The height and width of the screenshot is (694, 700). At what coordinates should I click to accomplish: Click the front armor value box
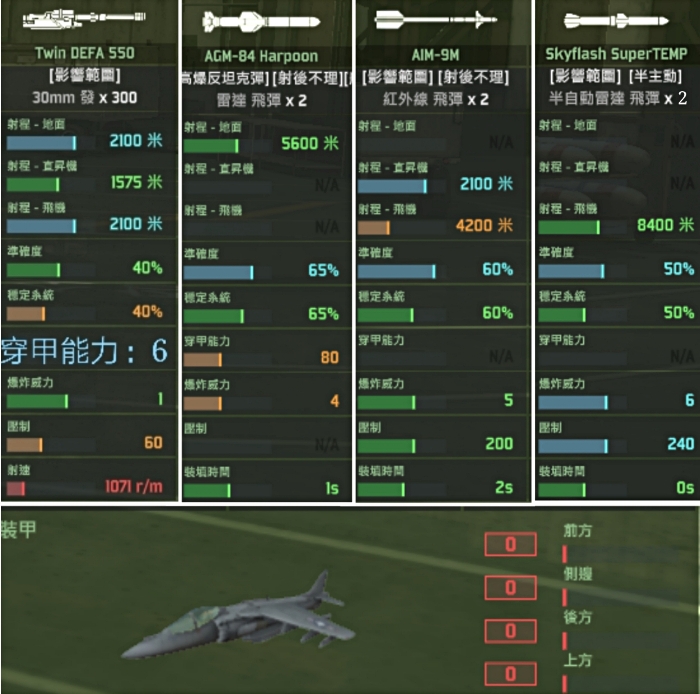pos(510,544)
